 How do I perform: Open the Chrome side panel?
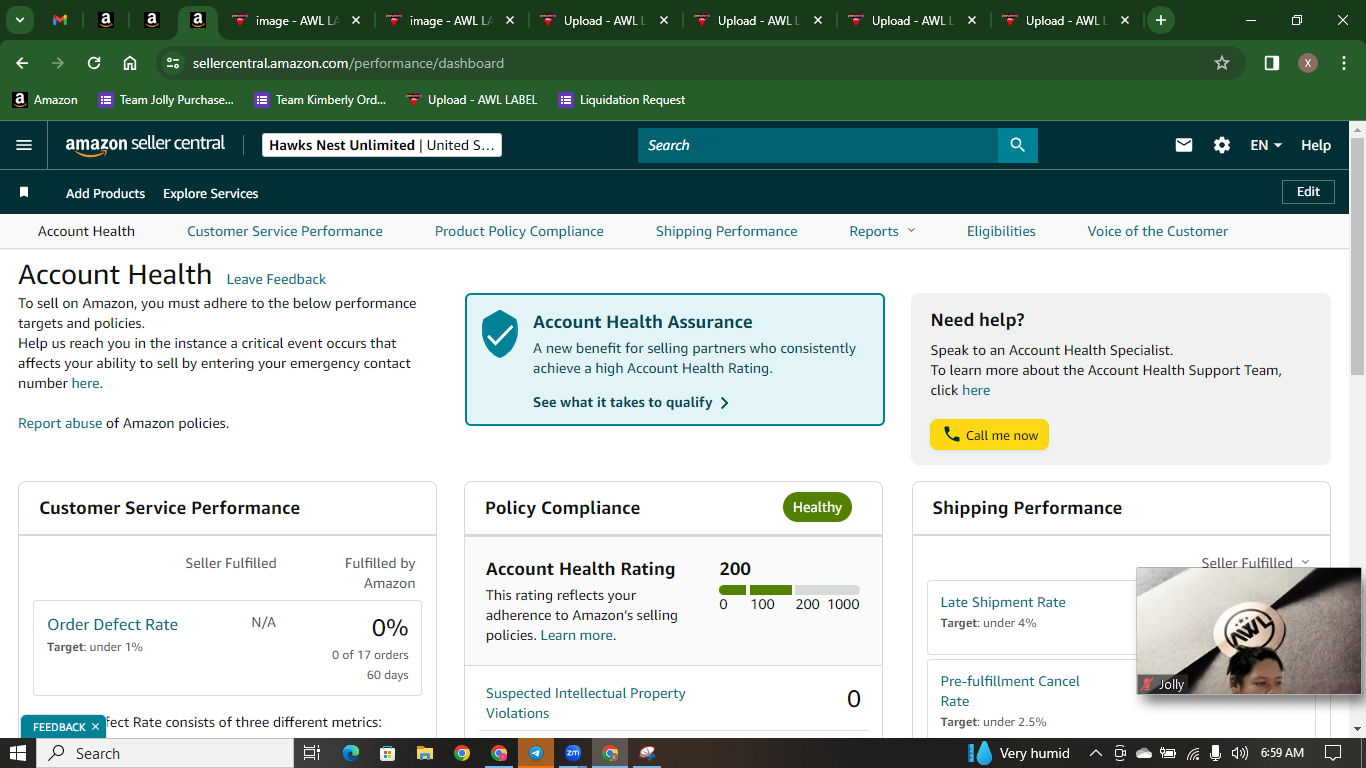1272,63
